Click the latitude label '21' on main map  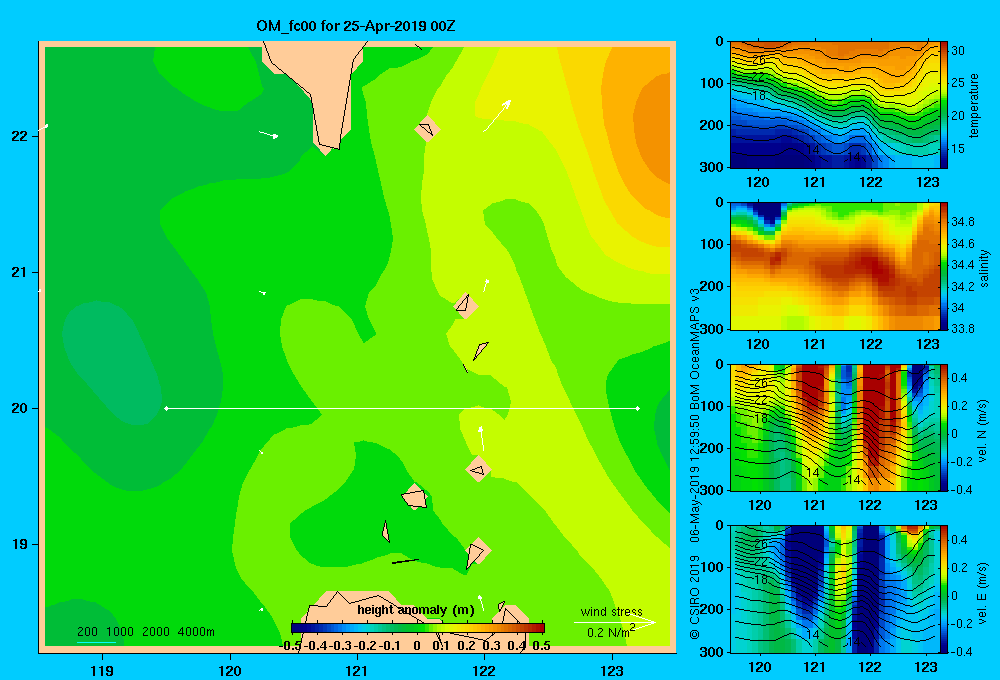pyautogui.click(x=20, y=272)
